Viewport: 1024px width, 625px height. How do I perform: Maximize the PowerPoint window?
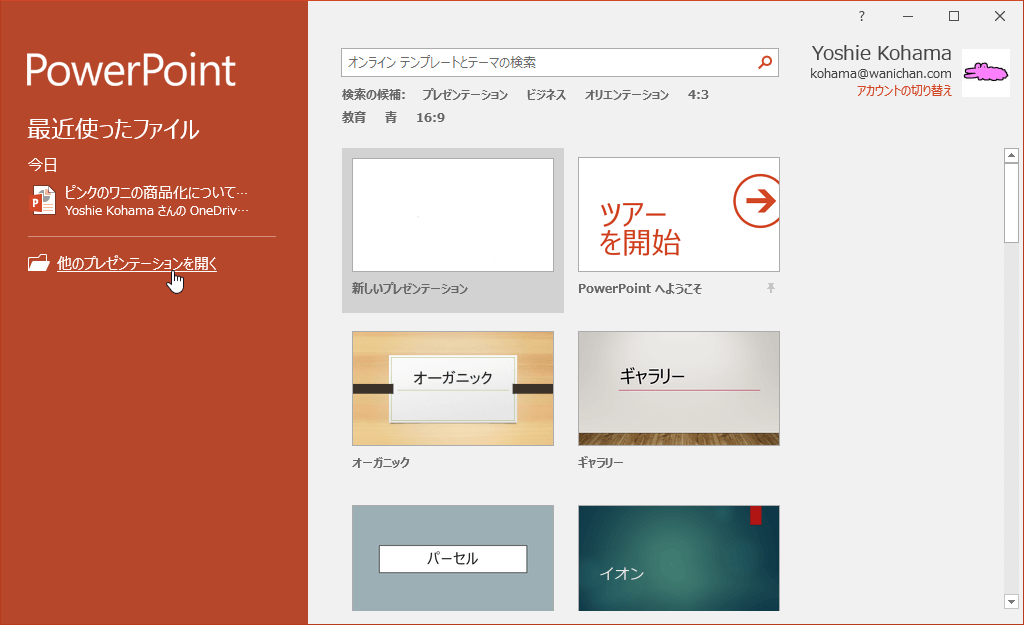point(953,16)
